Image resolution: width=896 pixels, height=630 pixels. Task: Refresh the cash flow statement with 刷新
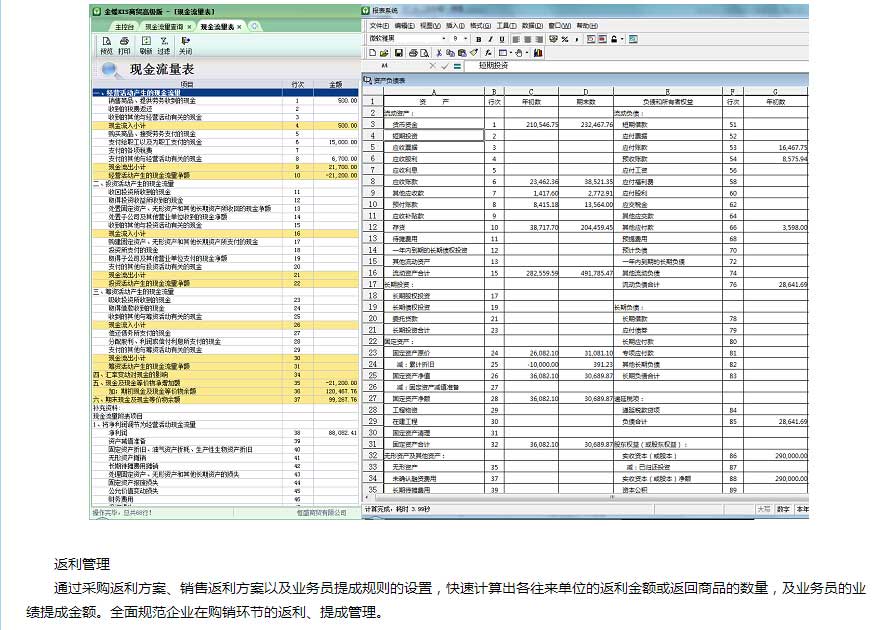pos(146,44)
